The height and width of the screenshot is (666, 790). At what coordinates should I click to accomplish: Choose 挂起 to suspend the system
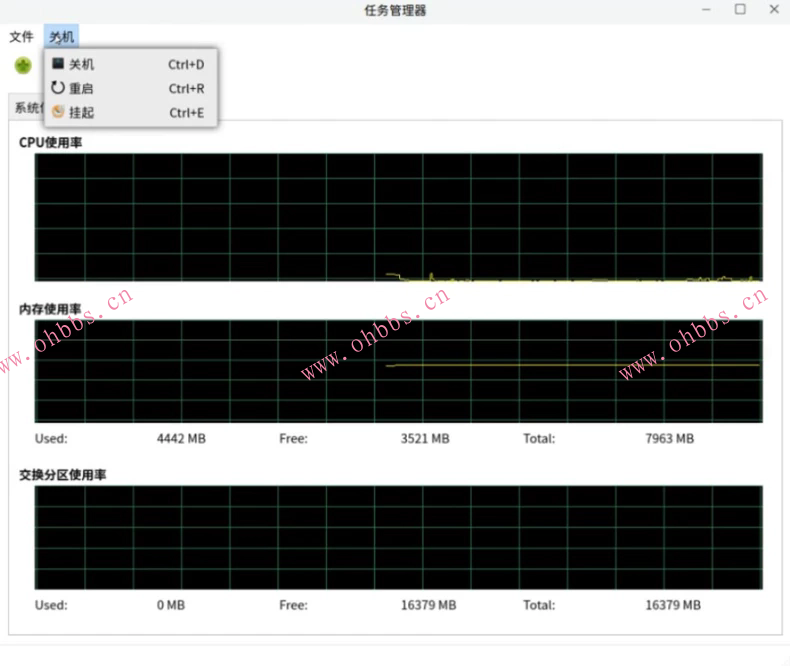point(131,112)
